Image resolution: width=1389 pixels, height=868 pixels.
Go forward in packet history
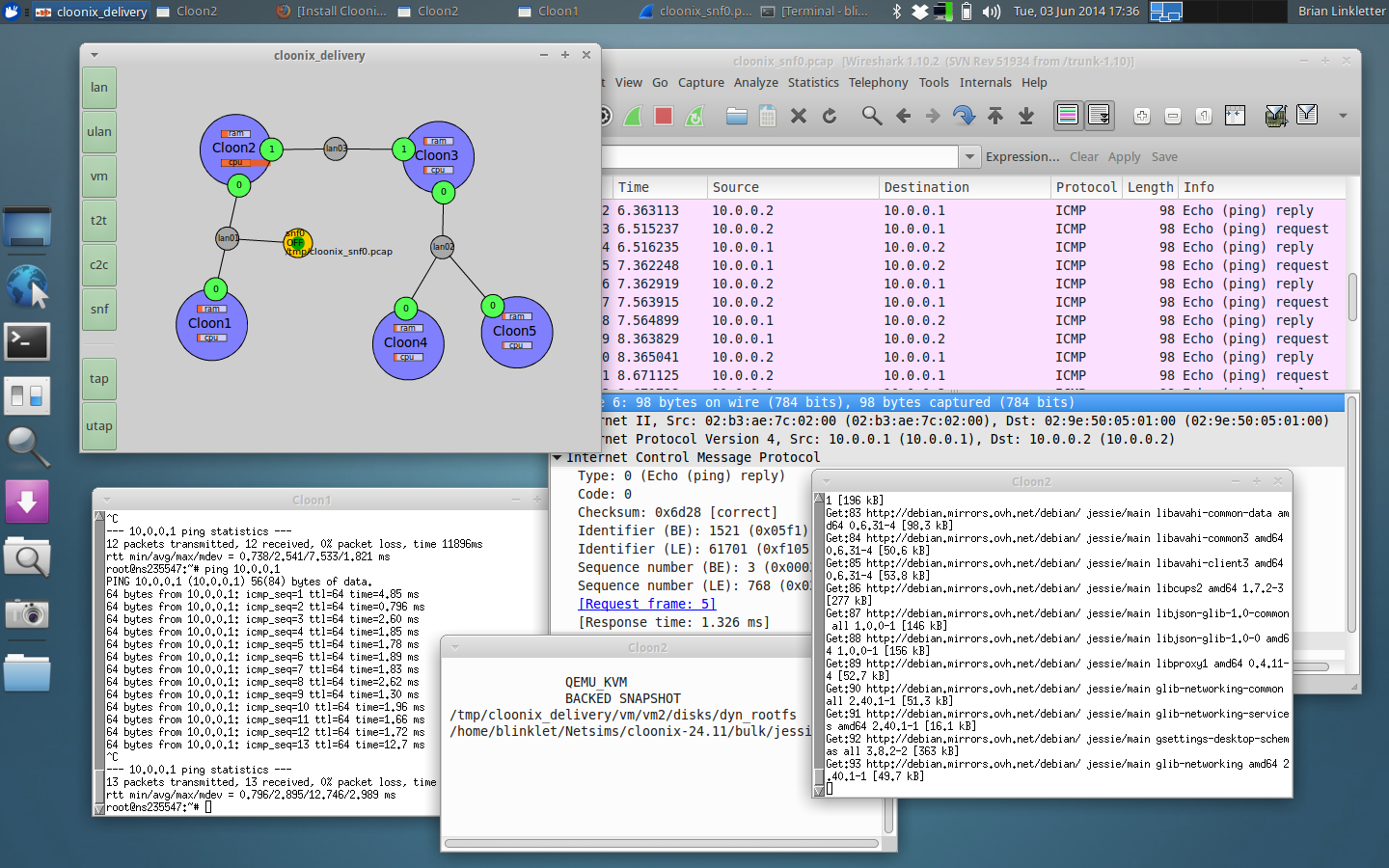click(x=933, y=116)
